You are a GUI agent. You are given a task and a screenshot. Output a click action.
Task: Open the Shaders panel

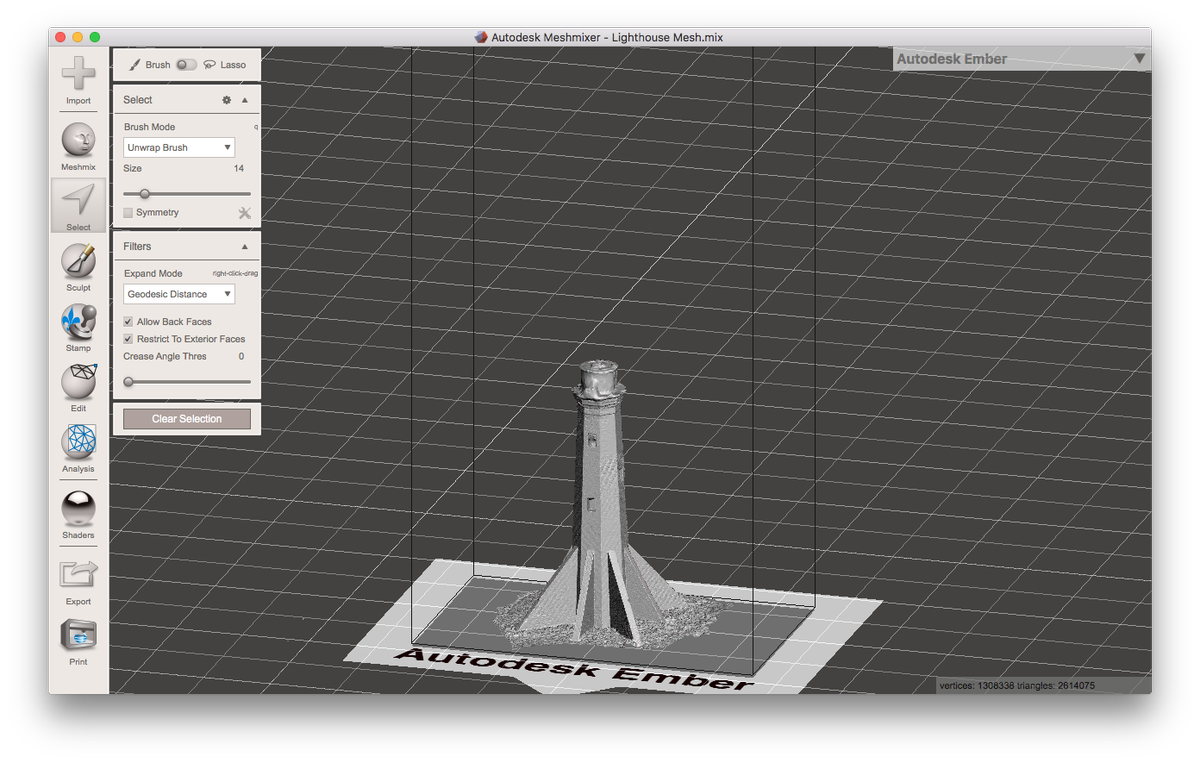pos(78,514)
